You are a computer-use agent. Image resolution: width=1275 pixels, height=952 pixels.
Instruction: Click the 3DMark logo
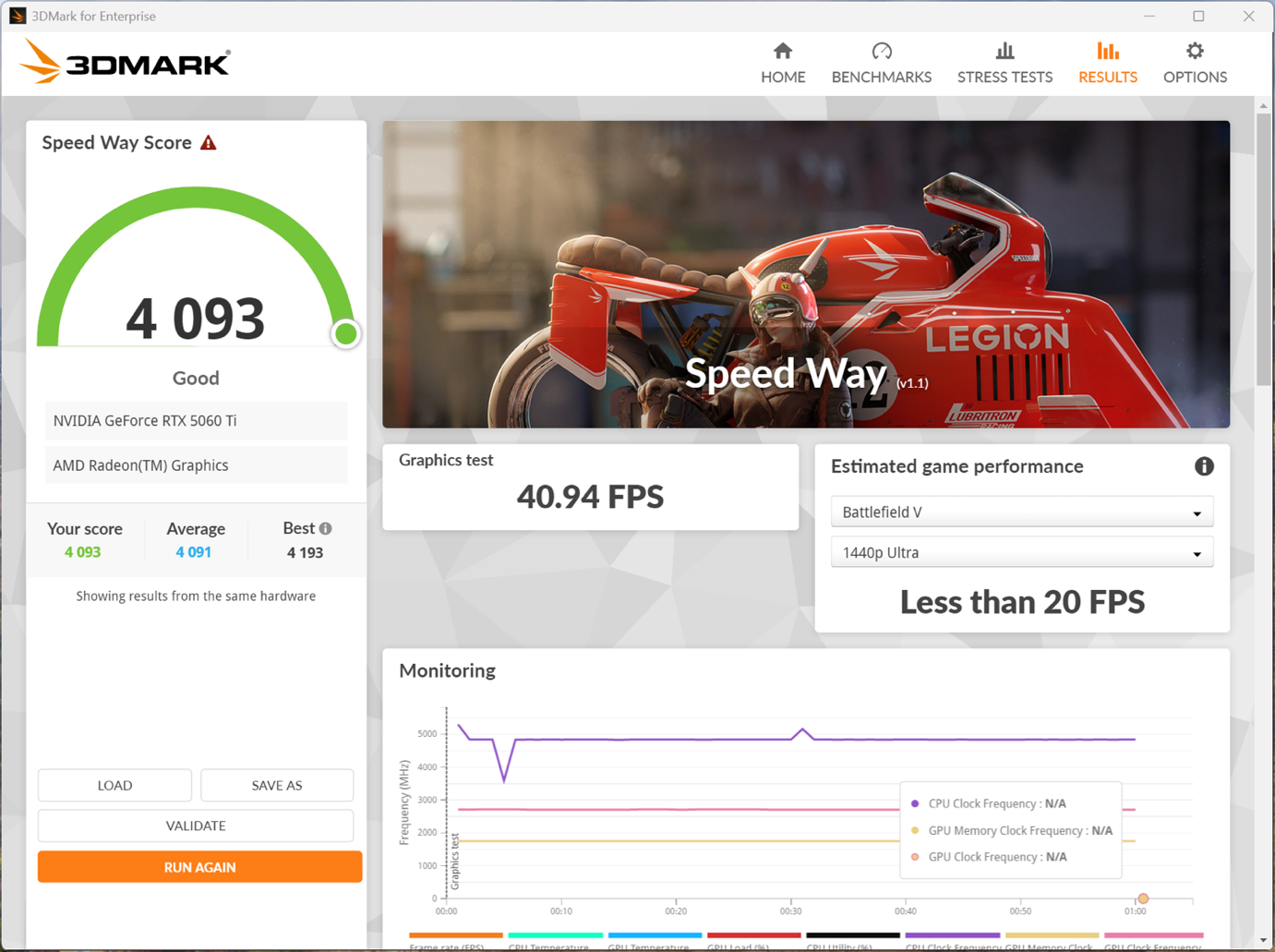coord(125,62)
